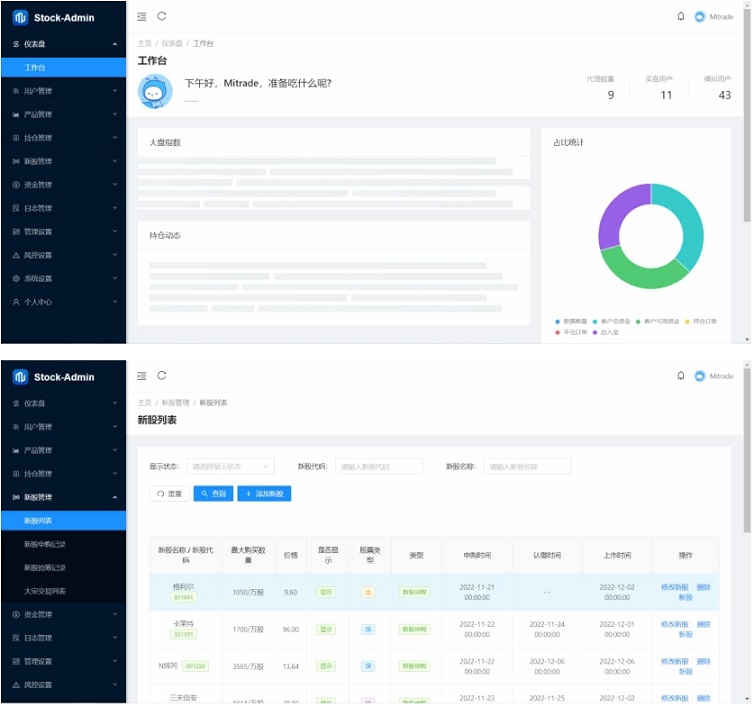Select 工作台 in the sidebar

[35, 68]
